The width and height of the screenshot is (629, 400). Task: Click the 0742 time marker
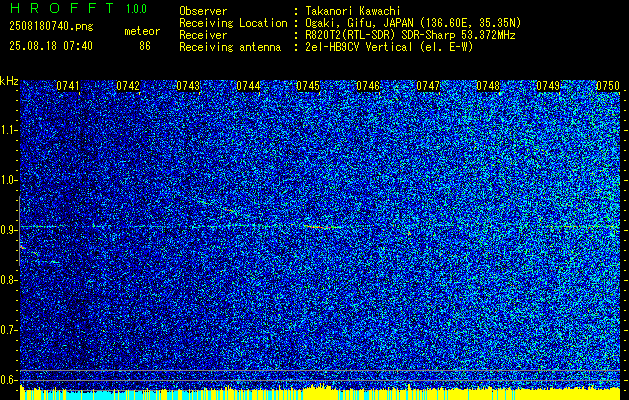(x=128, y=86)
